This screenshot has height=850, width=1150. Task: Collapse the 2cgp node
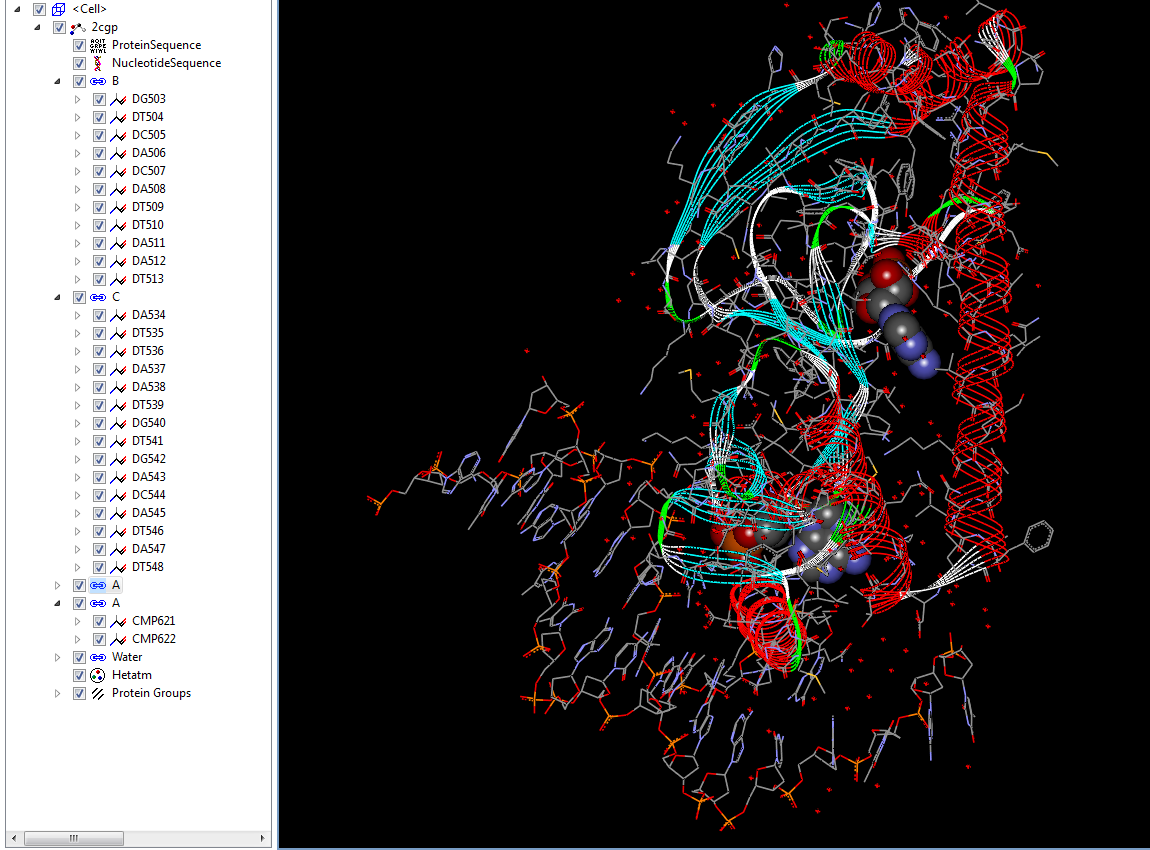37,28
